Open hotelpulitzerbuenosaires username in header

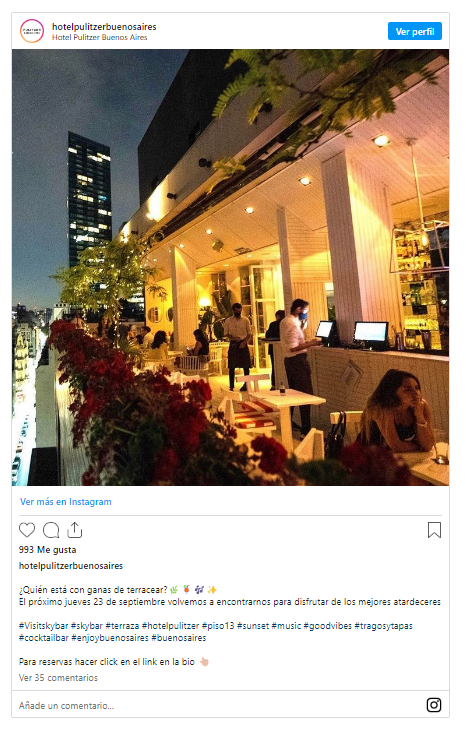point(104,27)
